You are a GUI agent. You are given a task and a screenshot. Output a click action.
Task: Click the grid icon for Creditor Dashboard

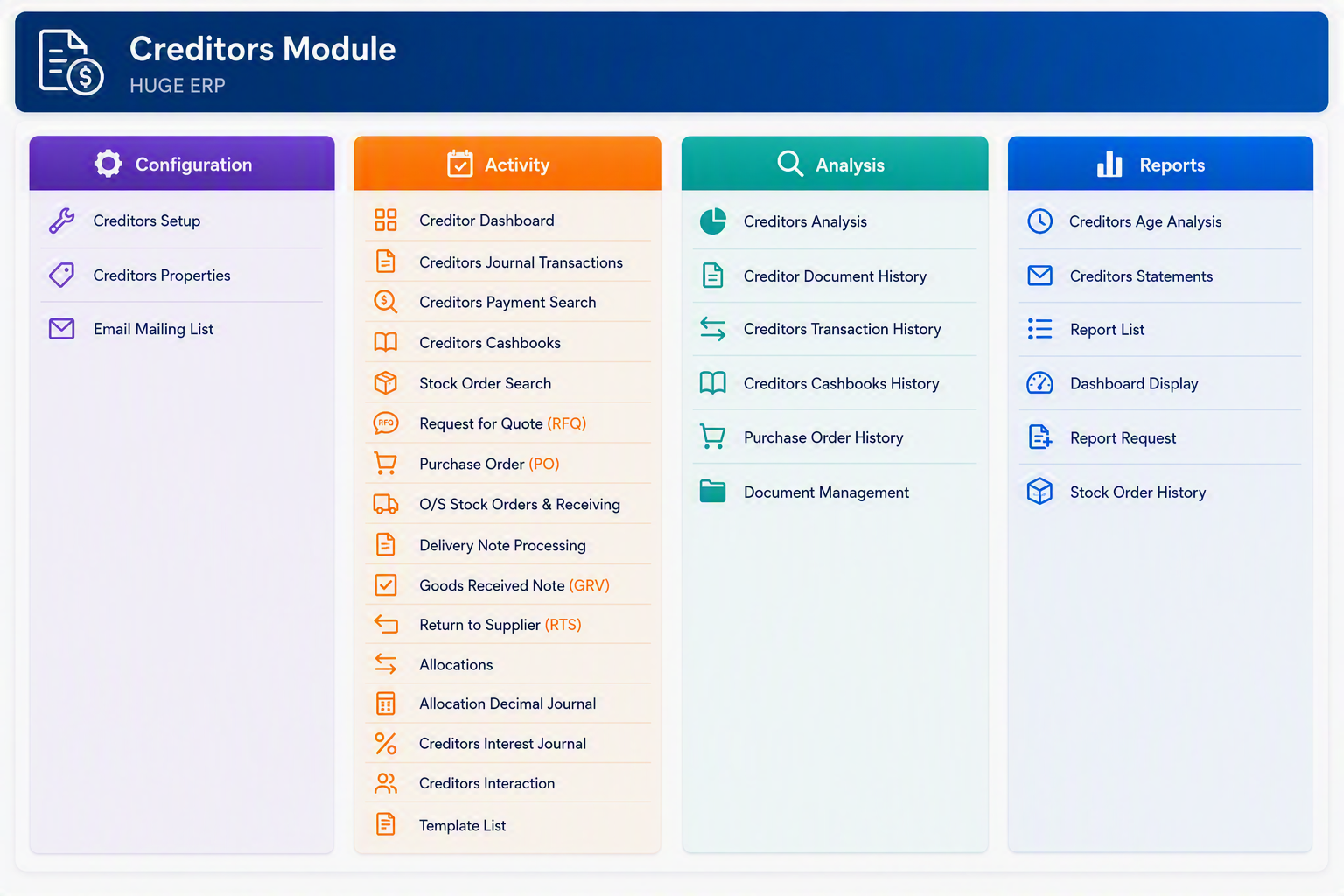click(386, 220)
